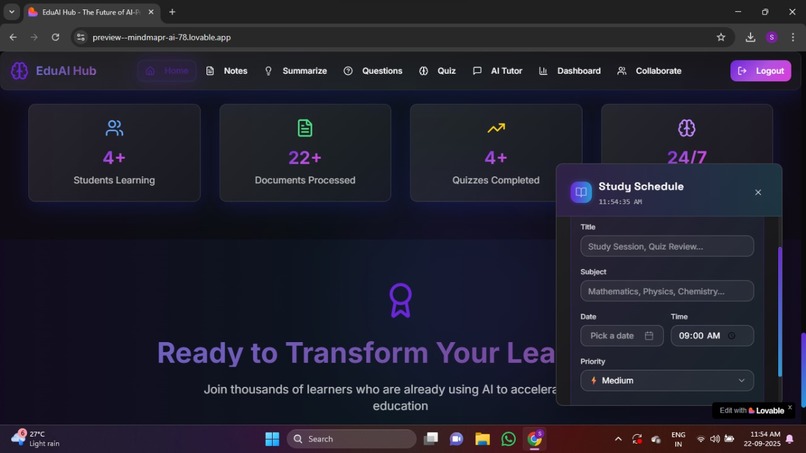Viewport: 806px width, 453px height.
Task: Click the Chrome taskbar icon
Action: click(535, 439)
